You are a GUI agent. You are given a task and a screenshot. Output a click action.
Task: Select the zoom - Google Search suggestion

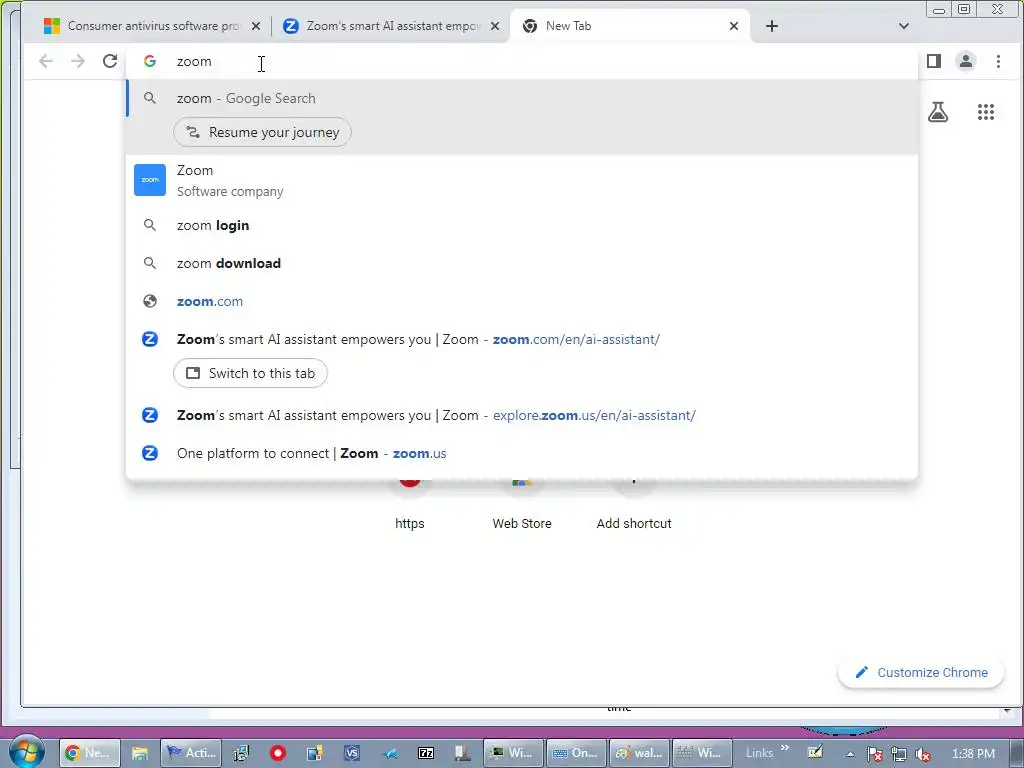[522, 99]
